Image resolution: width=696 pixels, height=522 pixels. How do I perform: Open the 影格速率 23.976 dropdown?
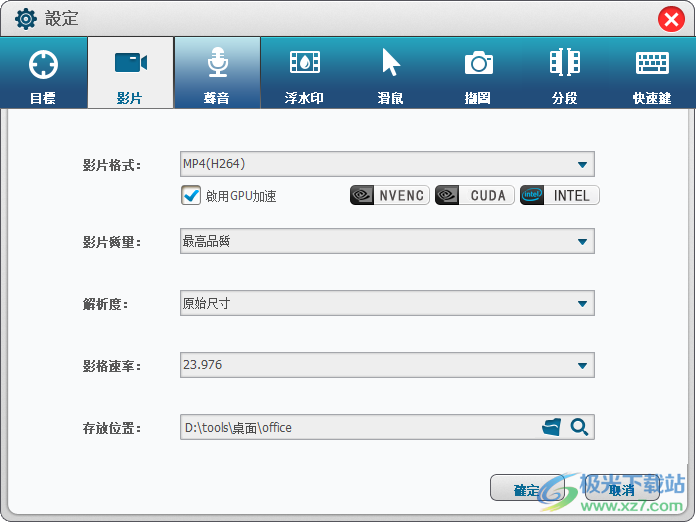pyautogui.click(x=387, y=365)
